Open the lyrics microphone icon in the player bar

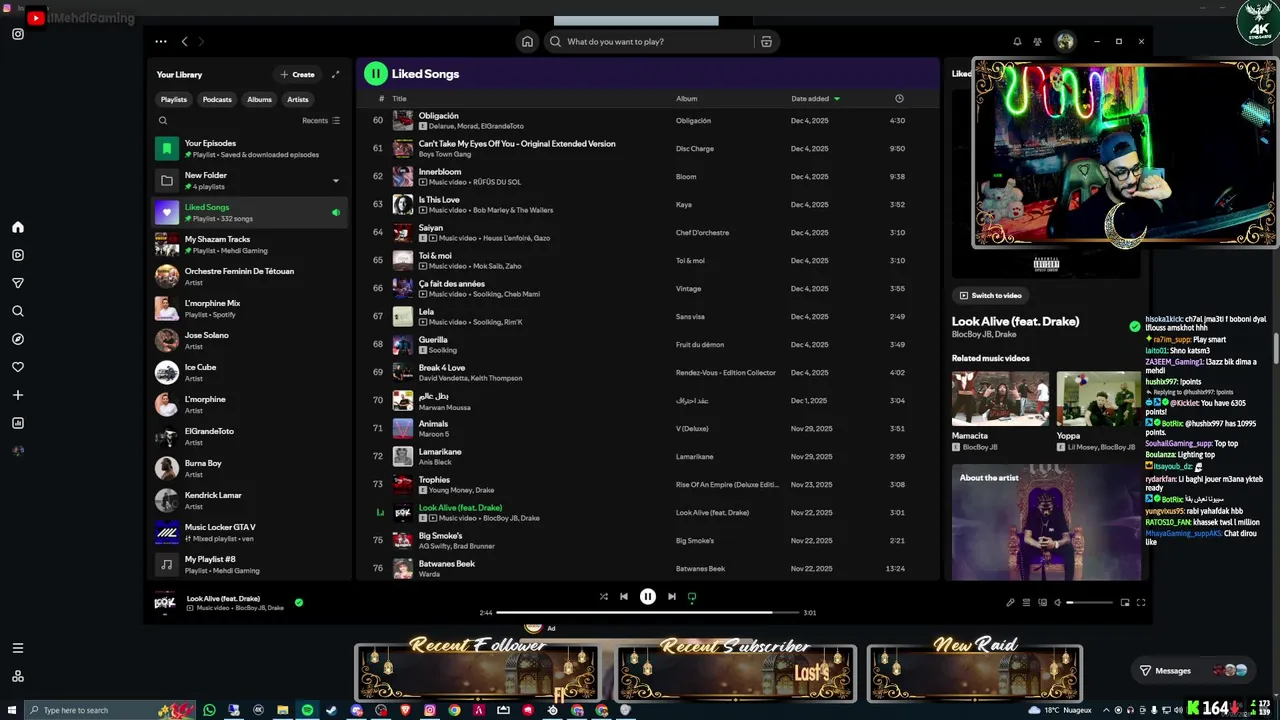pos(1010,602)
